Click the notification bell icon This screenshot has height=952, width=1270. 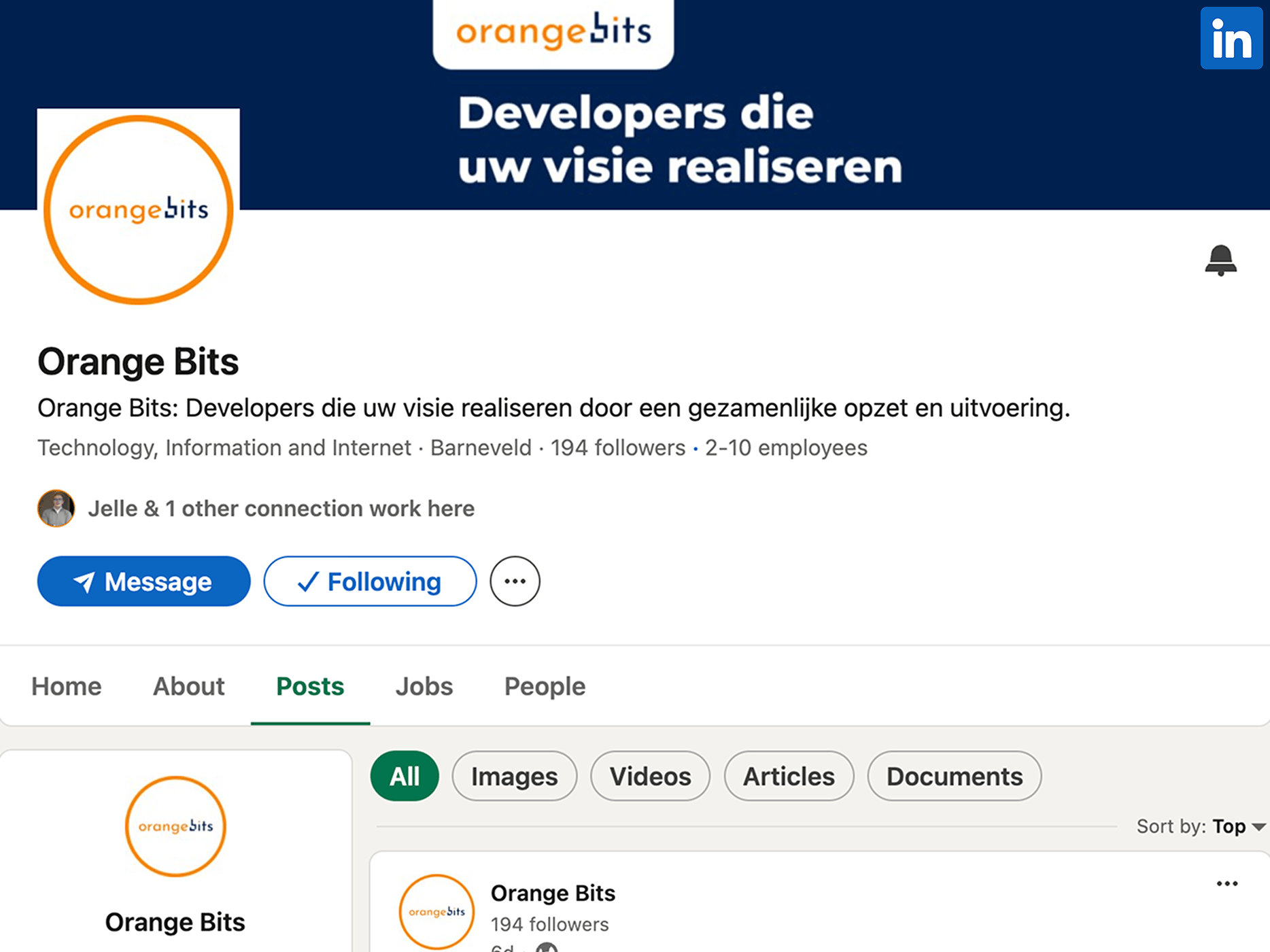[1221, 260]
